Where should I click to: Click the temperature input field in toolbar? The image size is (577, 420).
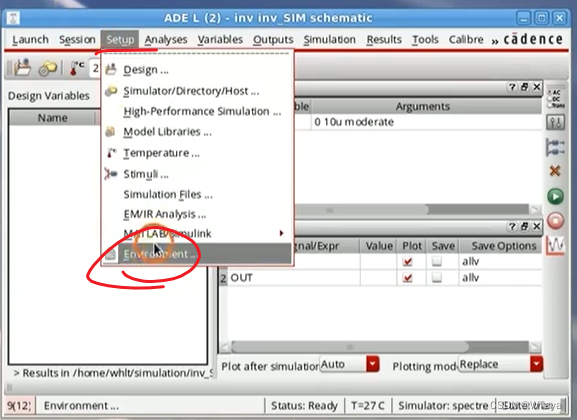coord(95,68)
